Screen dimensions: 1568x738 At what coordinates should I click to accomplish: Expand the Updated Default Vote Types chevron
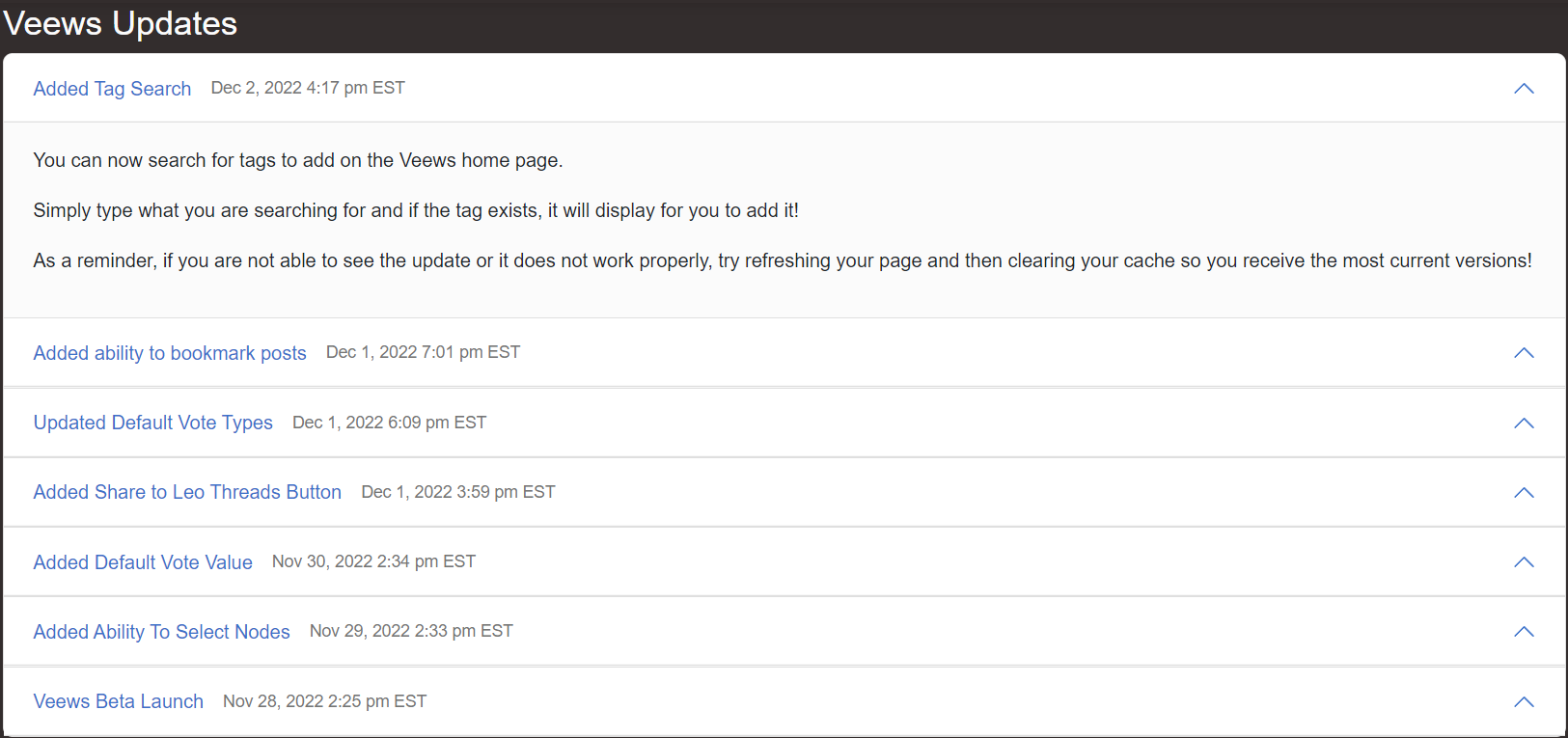[x=1524, y=424]
